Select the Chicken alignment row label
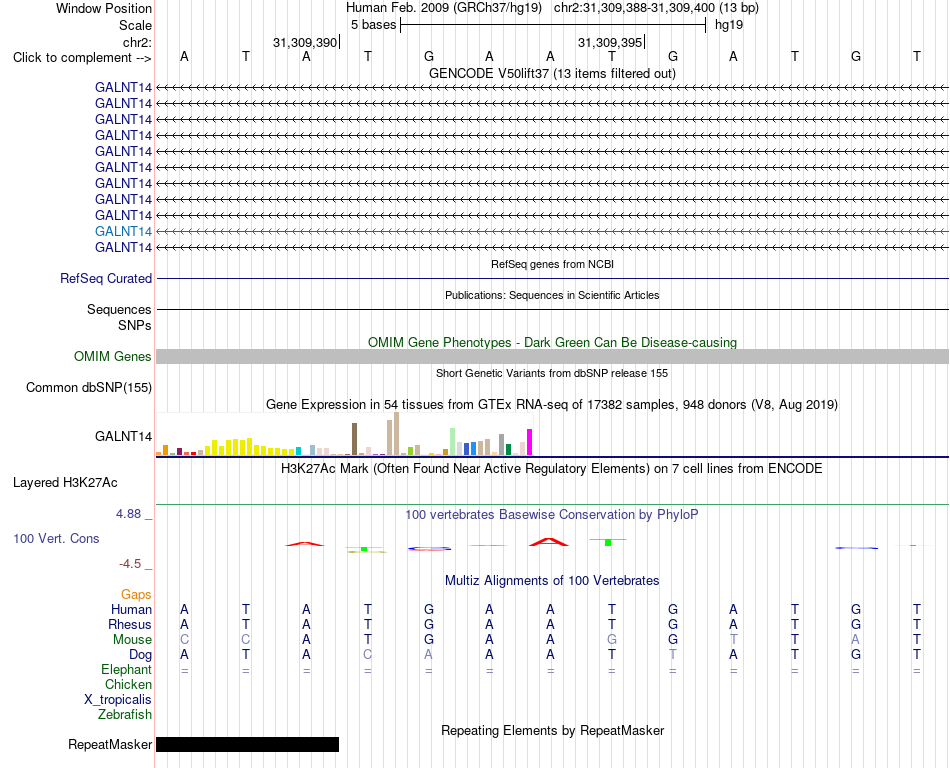Viewport: 950px width, 768px height. pyautogui.click(x=128, y=684)
